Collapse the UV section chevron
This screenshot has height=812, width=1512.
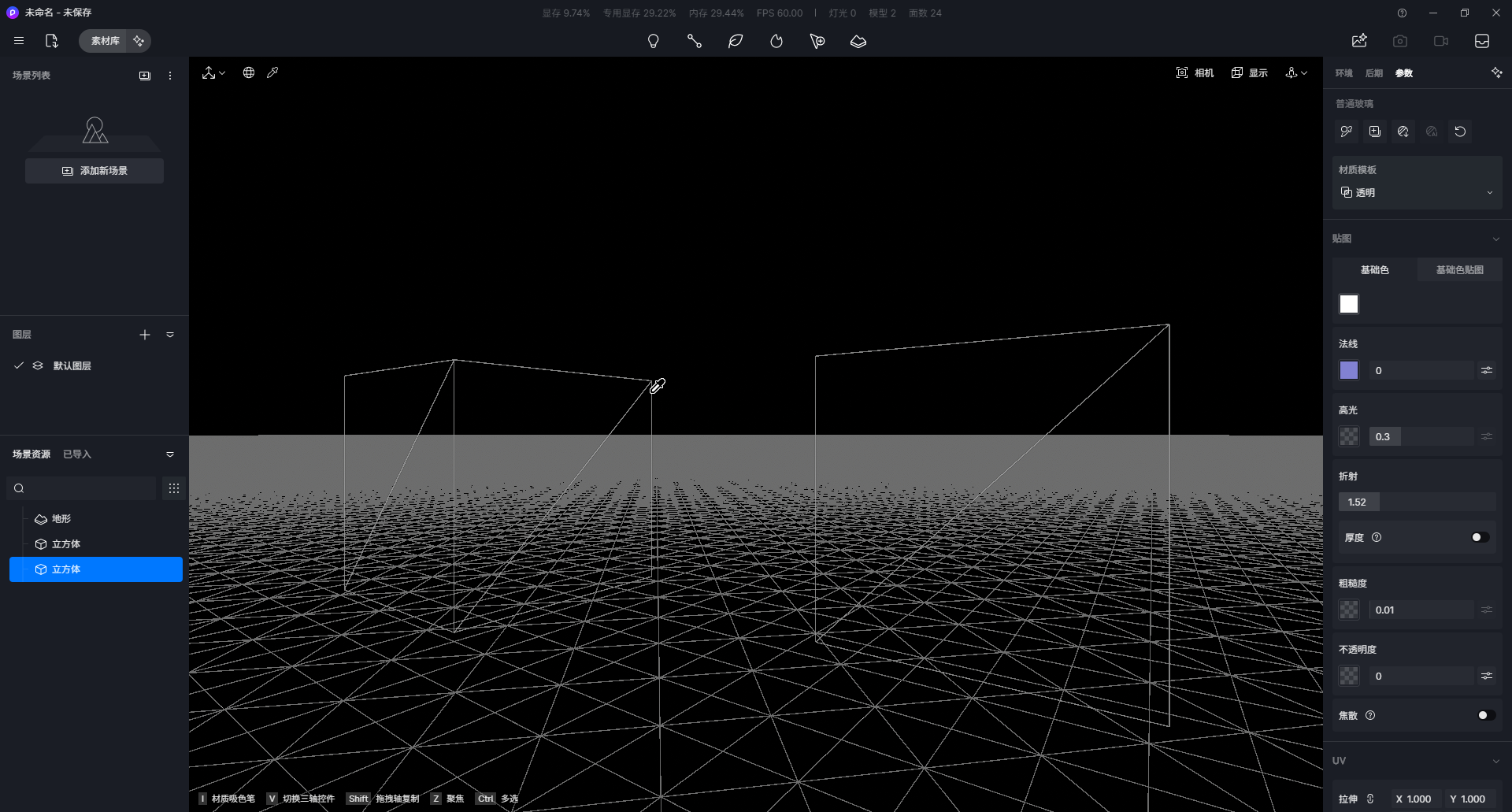click(x=1496, y=761)
